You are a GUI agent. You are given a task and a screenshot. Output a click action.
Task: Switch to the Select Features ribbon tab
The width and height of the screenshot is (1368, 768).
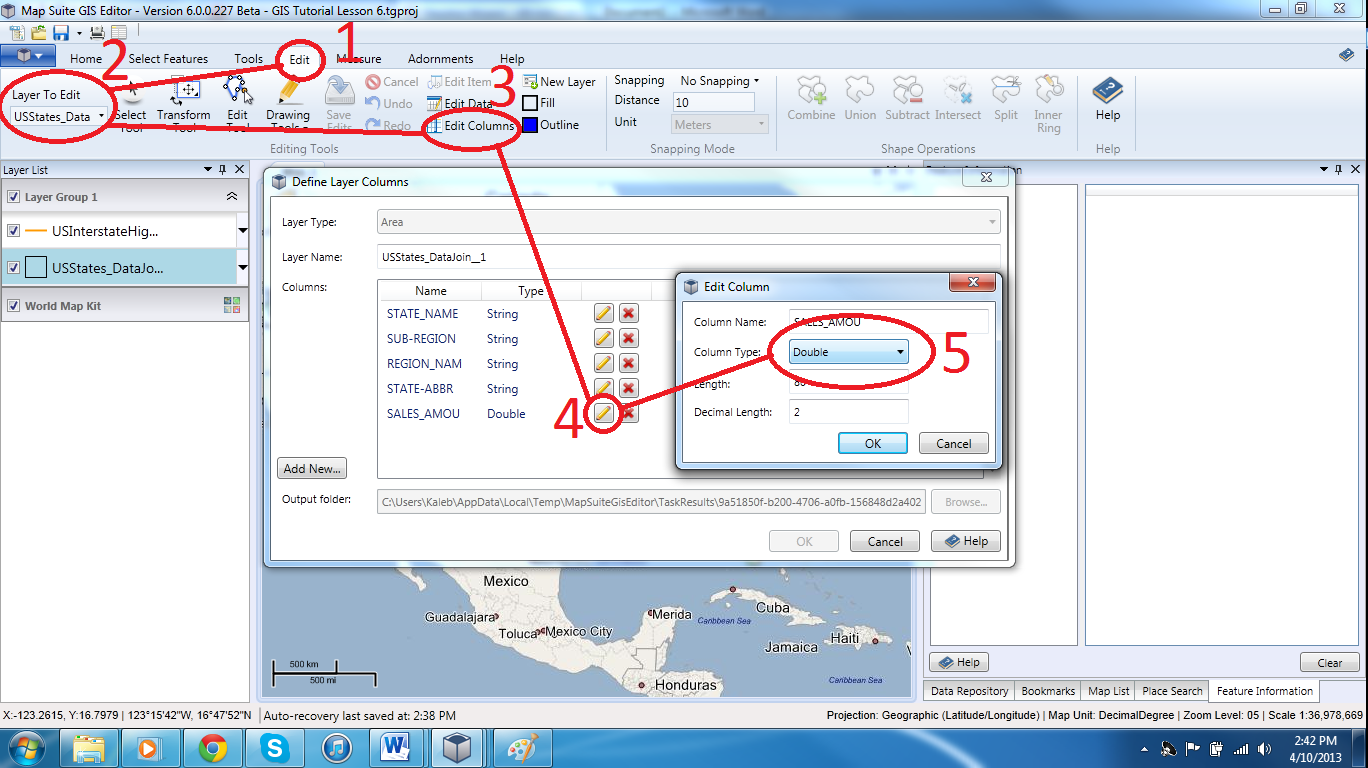point(168,59)
